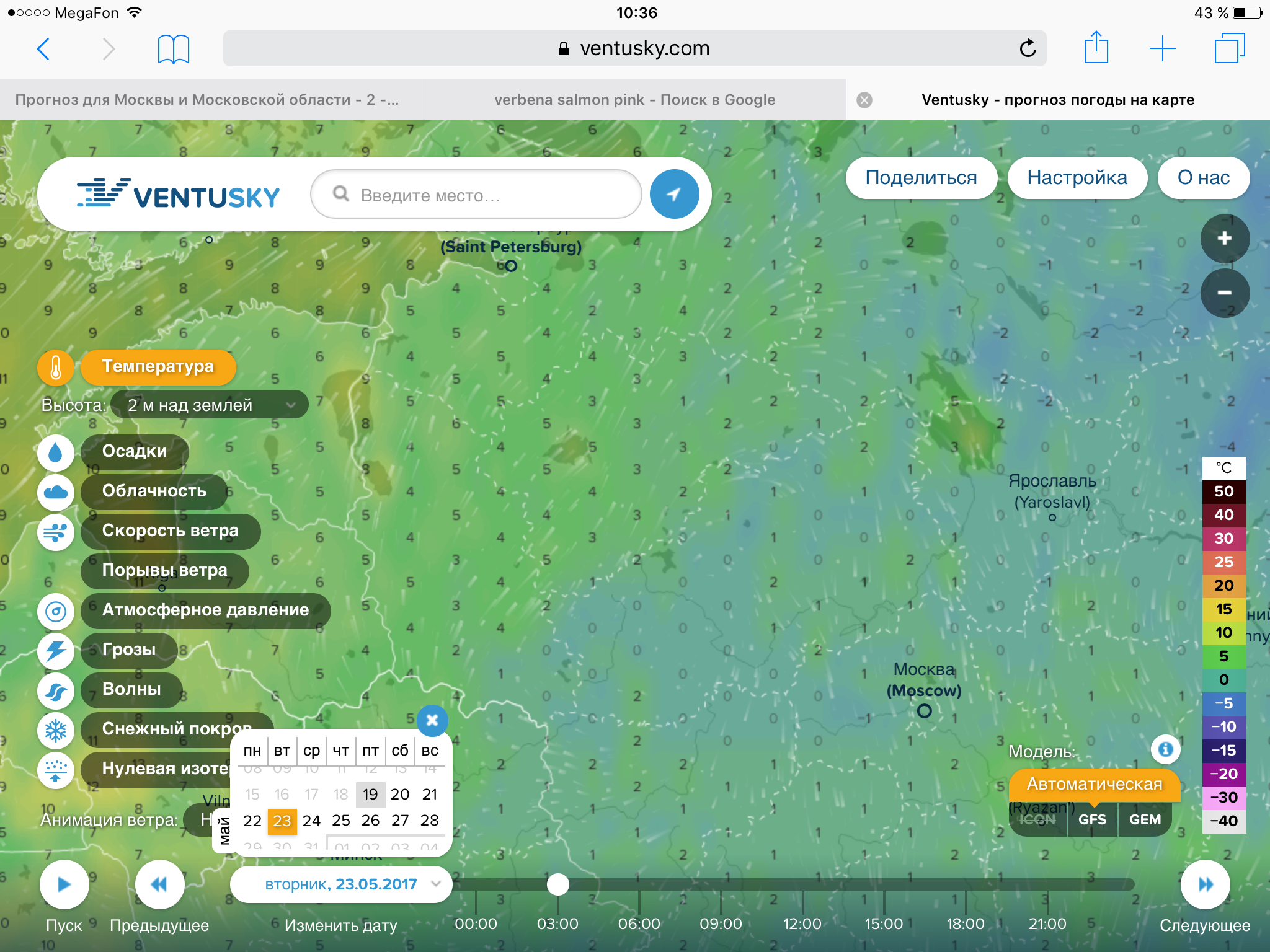The image size is (1270, 952).
Task: Switch to verbena salmon pink Google tab
Action: (x=634, y=100)
